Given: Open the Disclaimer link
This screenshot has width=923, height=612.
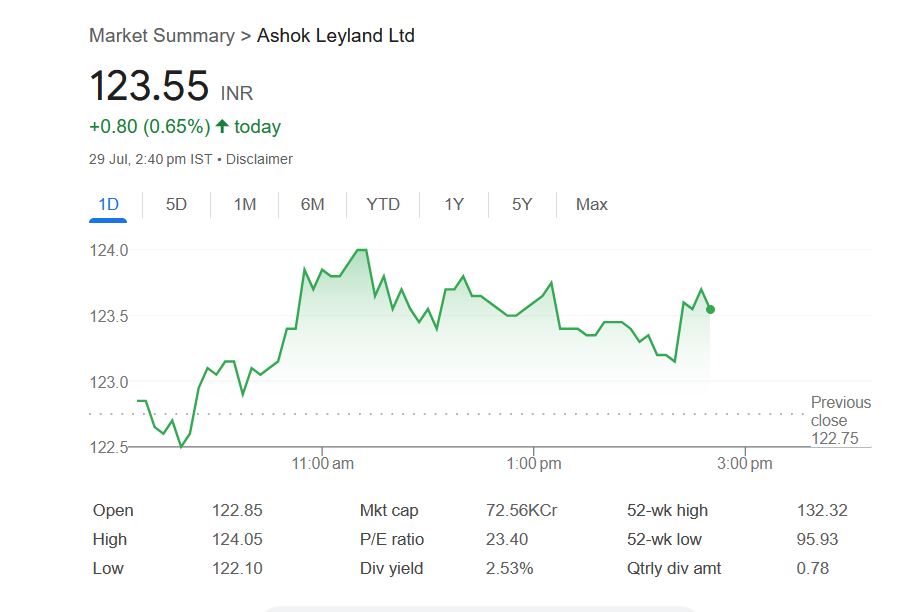Looking at the screenshot, I should click(x=259, y=159).
